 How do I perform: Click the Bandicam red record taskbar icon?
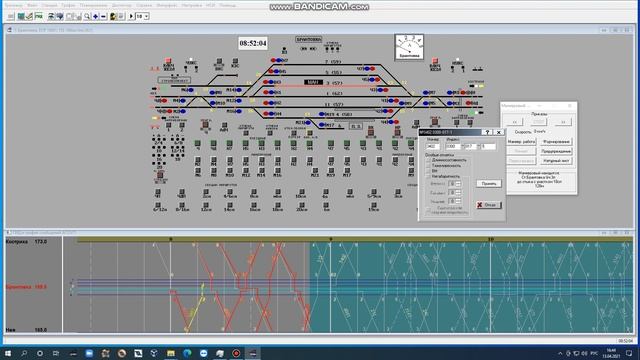point(236,353)
